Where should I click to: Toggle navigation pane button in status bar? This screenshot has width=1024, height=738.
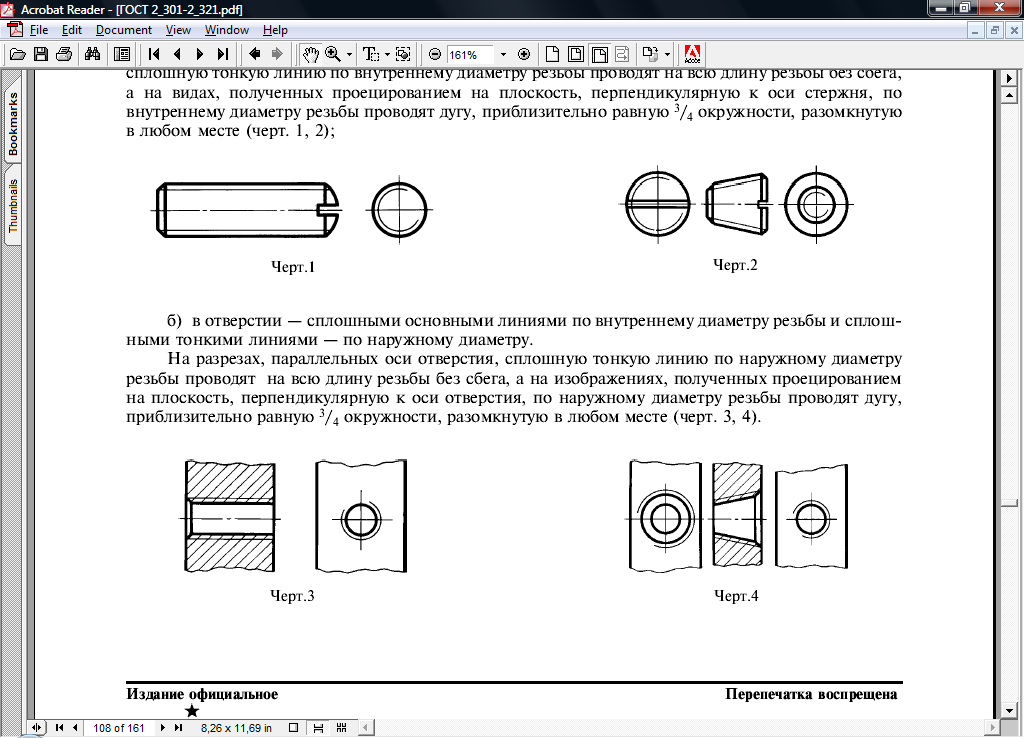coord(37,728)
